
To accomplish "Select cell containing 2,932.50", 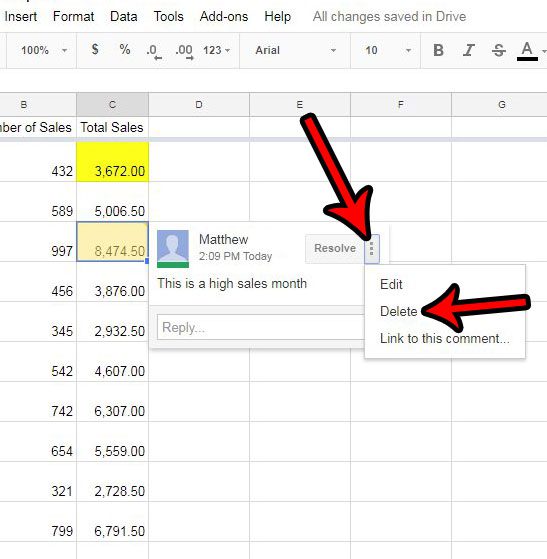I will (x=112, y=322).
